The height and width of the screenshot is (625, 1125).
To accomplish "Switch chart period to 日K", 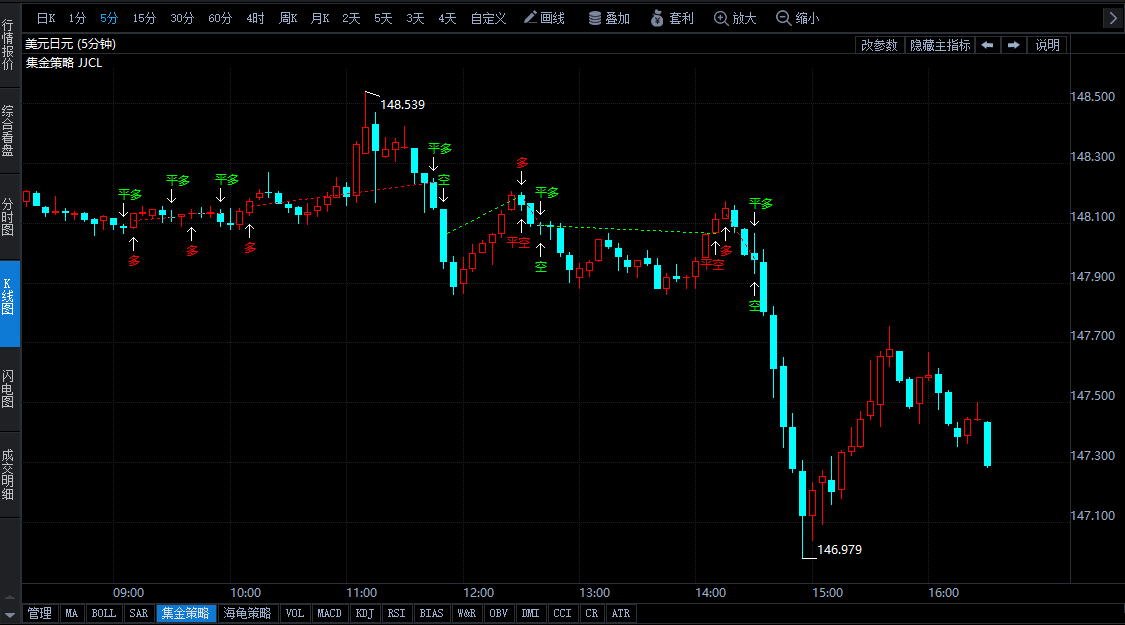I will [x=47, y=18].
